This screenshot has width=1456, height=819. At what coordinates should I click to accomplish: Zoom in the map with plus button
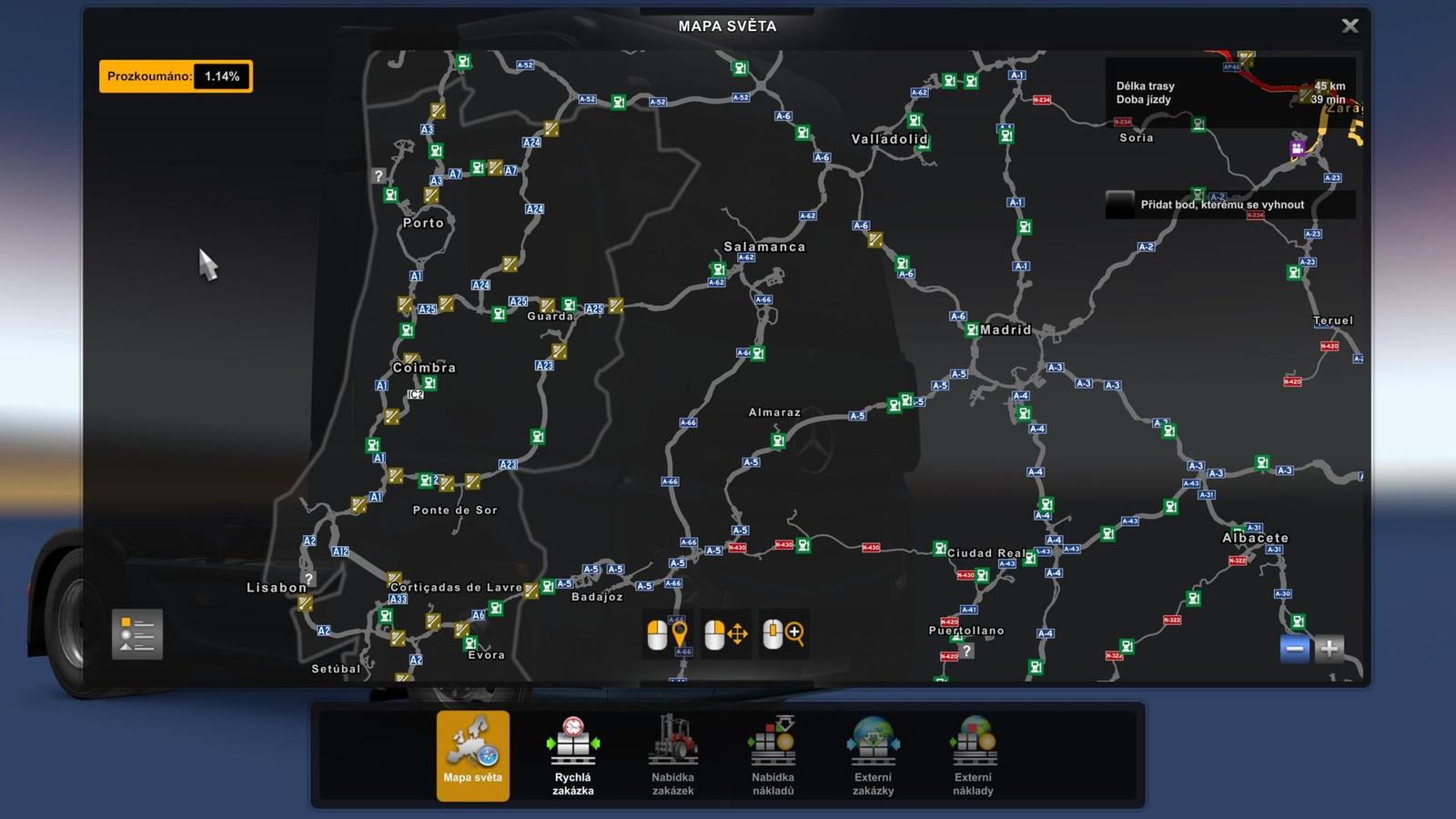(1329, 649)
